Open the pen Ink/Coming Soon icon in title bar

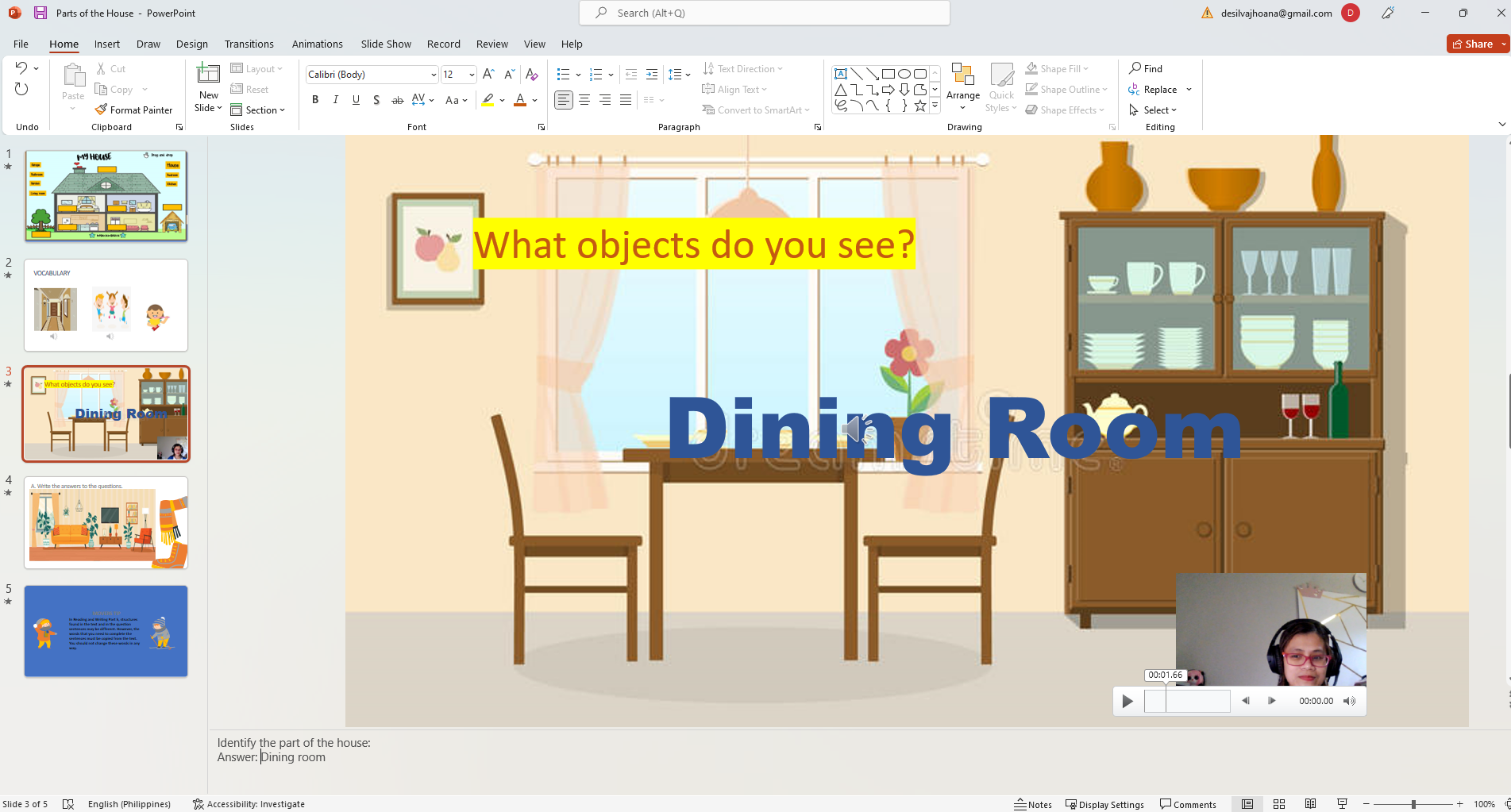click(x=1388, y=13)
